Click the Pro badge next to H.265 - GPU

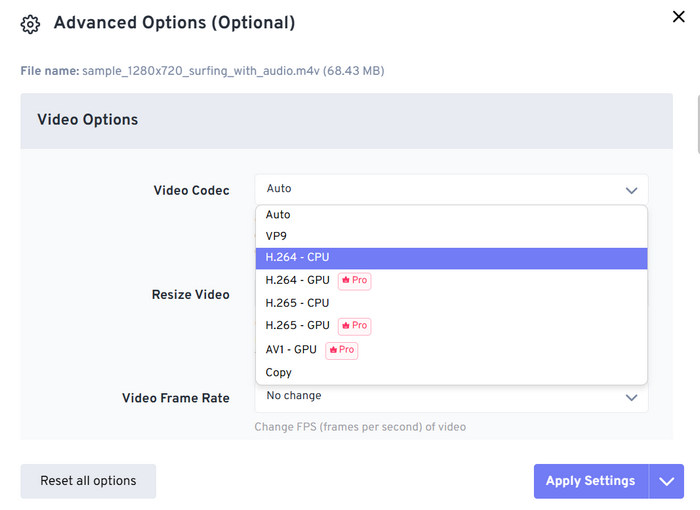(x=354, y=326)
